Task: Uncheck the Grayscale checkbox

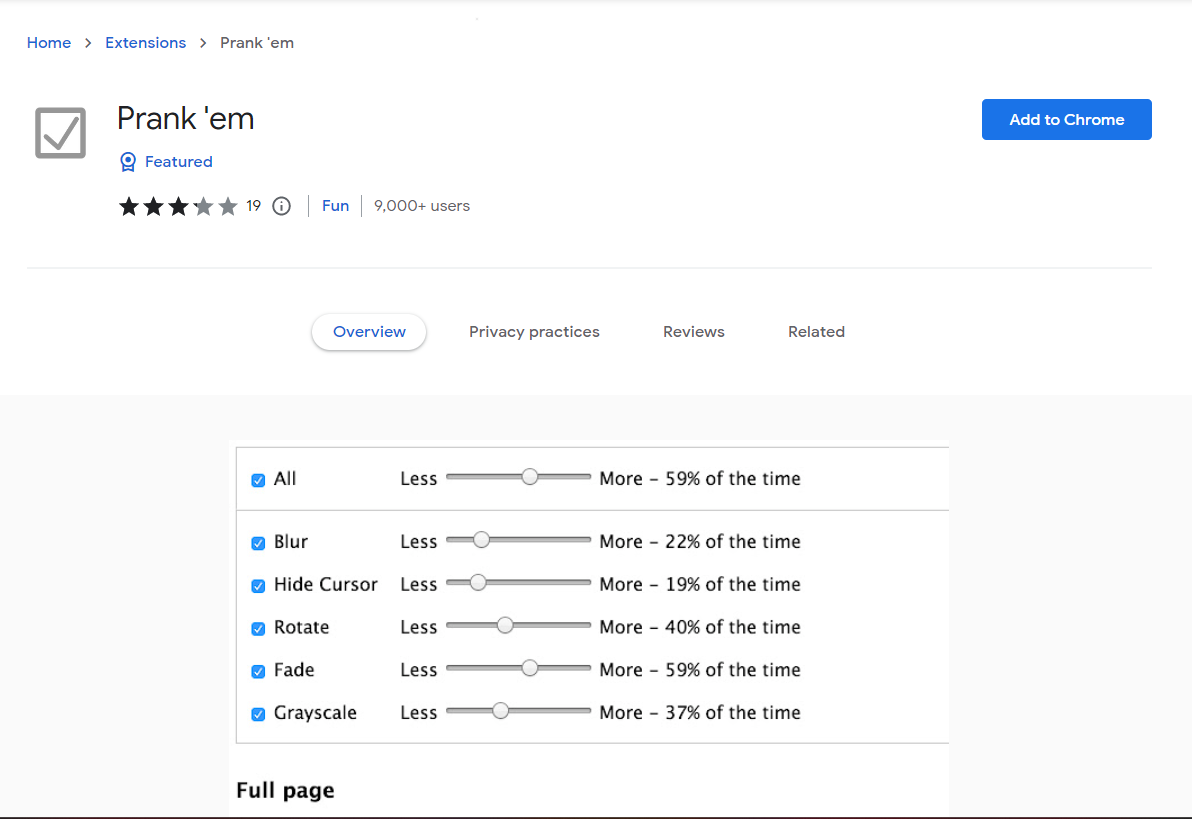Action: coord(258,714)
